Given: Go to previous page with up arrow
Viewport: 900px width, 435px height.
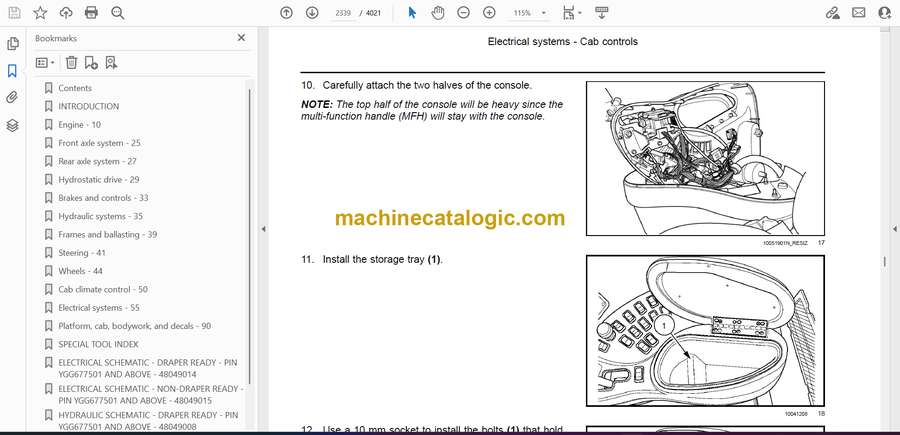Looking at the screenshot, I should point(286,13).
